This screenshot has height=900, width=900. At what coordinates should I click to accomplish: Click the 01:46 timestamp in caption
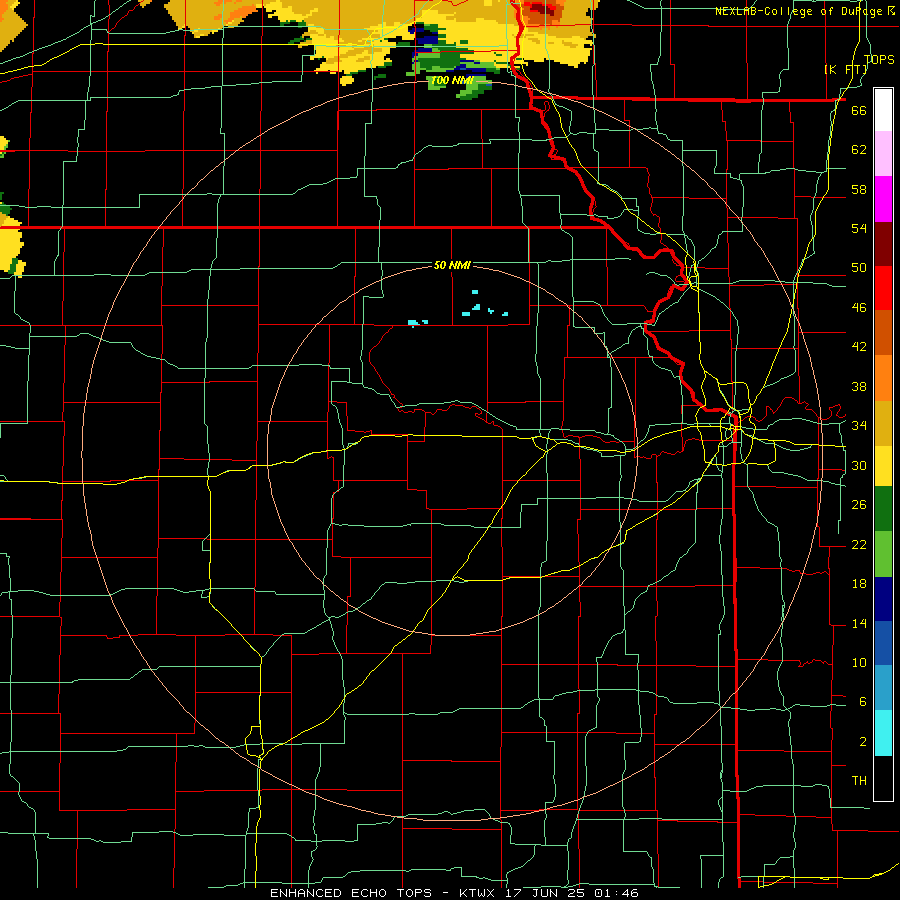[x=617, y=893]
